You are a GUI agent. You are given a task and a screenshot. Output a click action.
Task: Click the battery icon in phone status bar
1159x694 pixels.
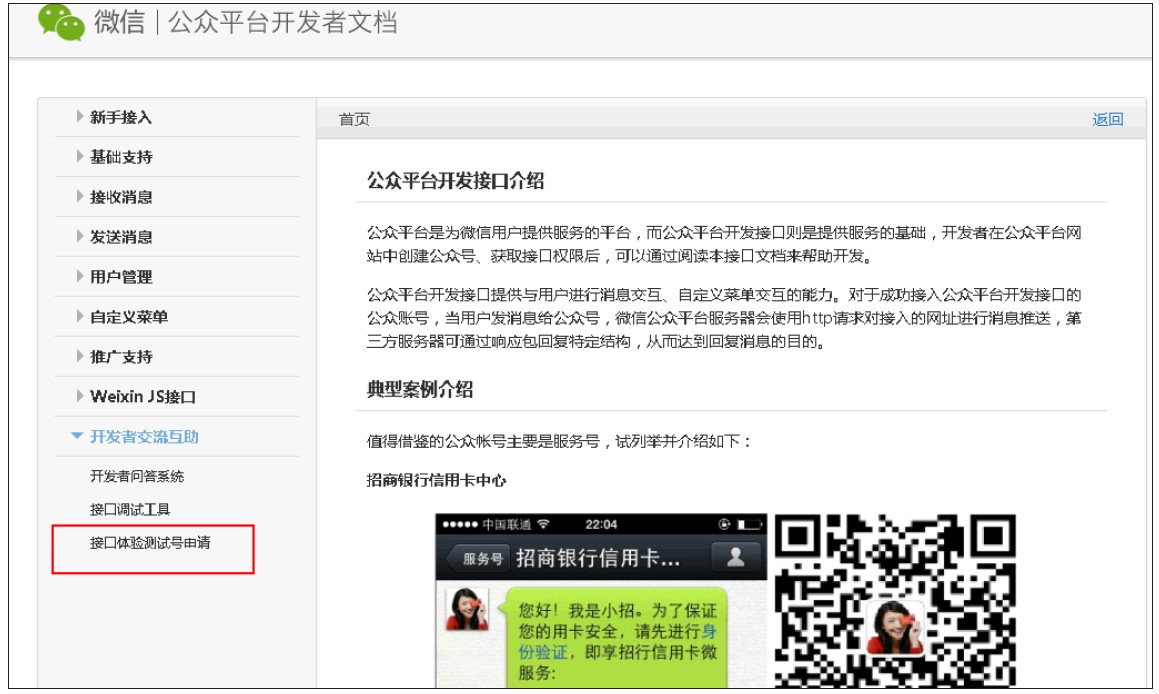pyautogui.click(x=749, y=525)
